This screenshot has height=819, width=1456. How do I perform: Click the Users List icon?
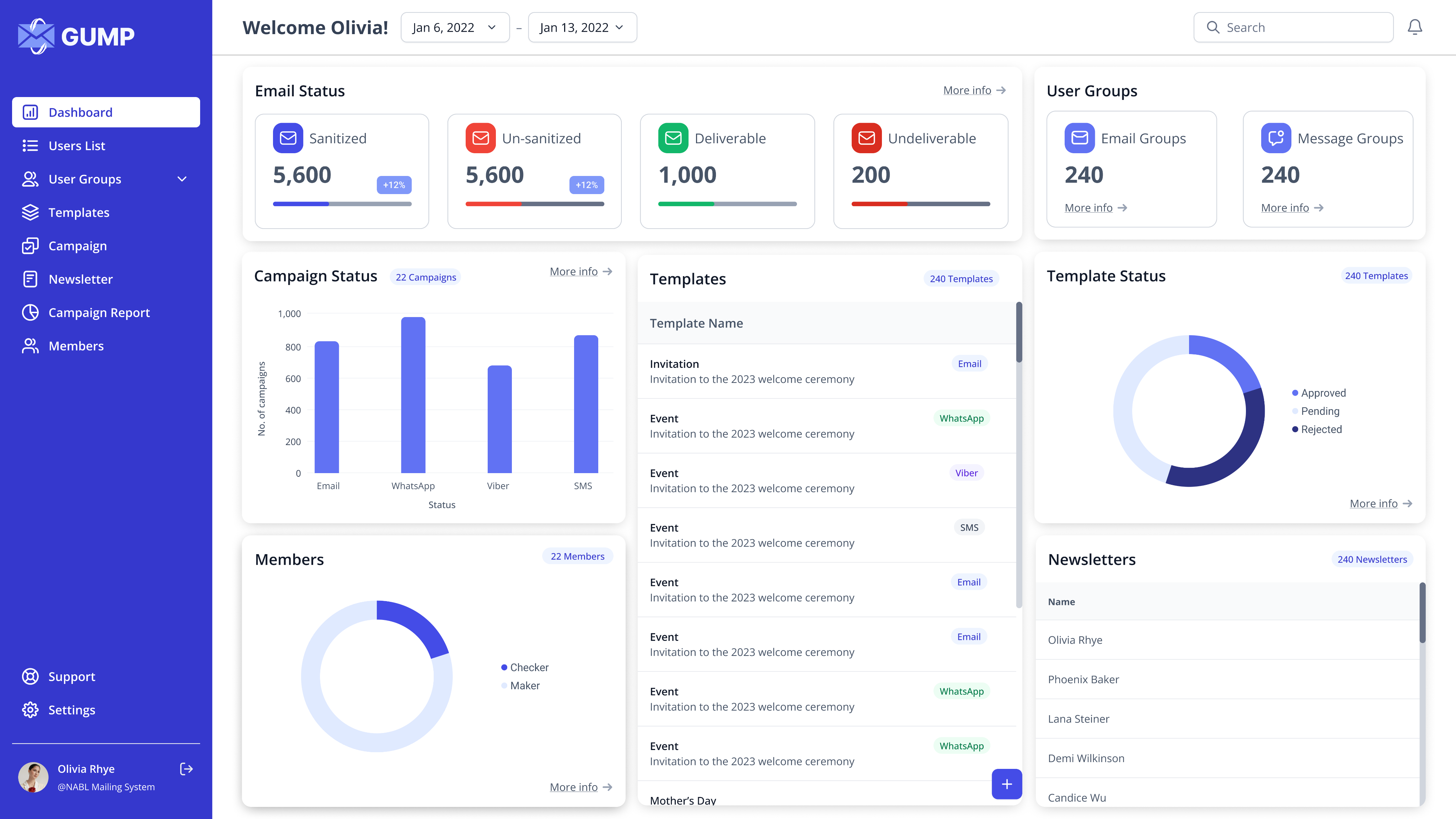(x=30, y=146)
